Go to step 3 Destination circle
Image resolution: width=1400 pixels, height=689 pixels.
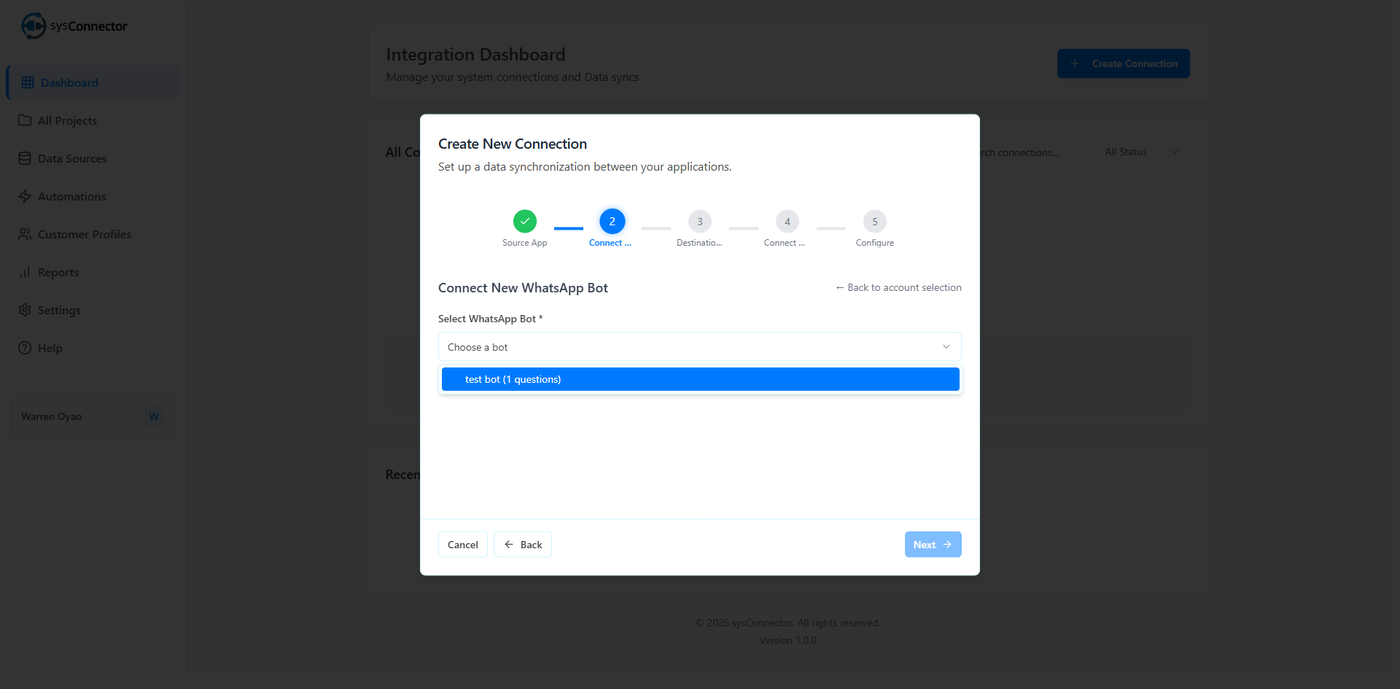(x=700, y=221)
